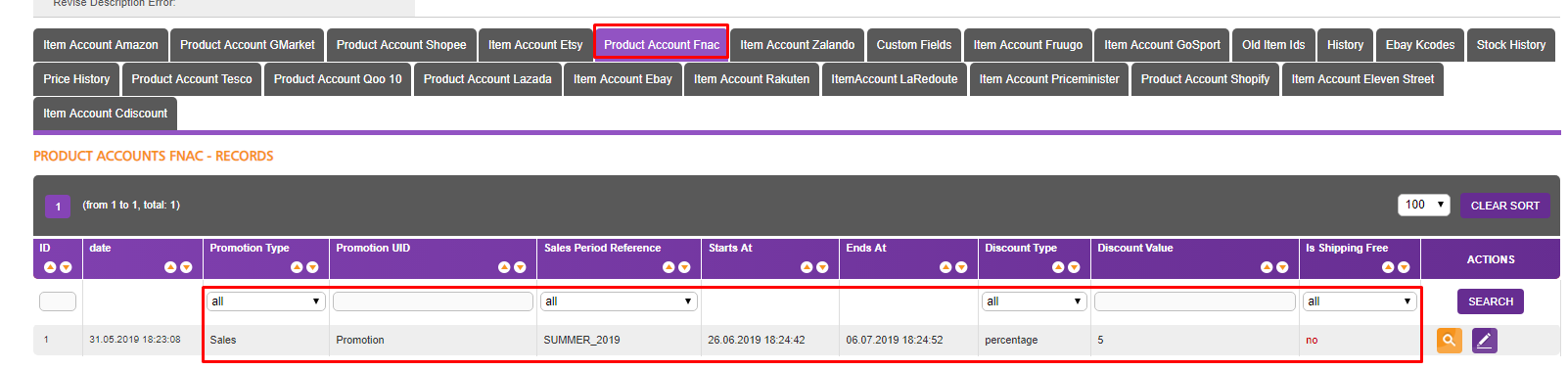Switch to Item Account Amazon tab
The width and height of the screenshot is (1568, 370).
101,45
